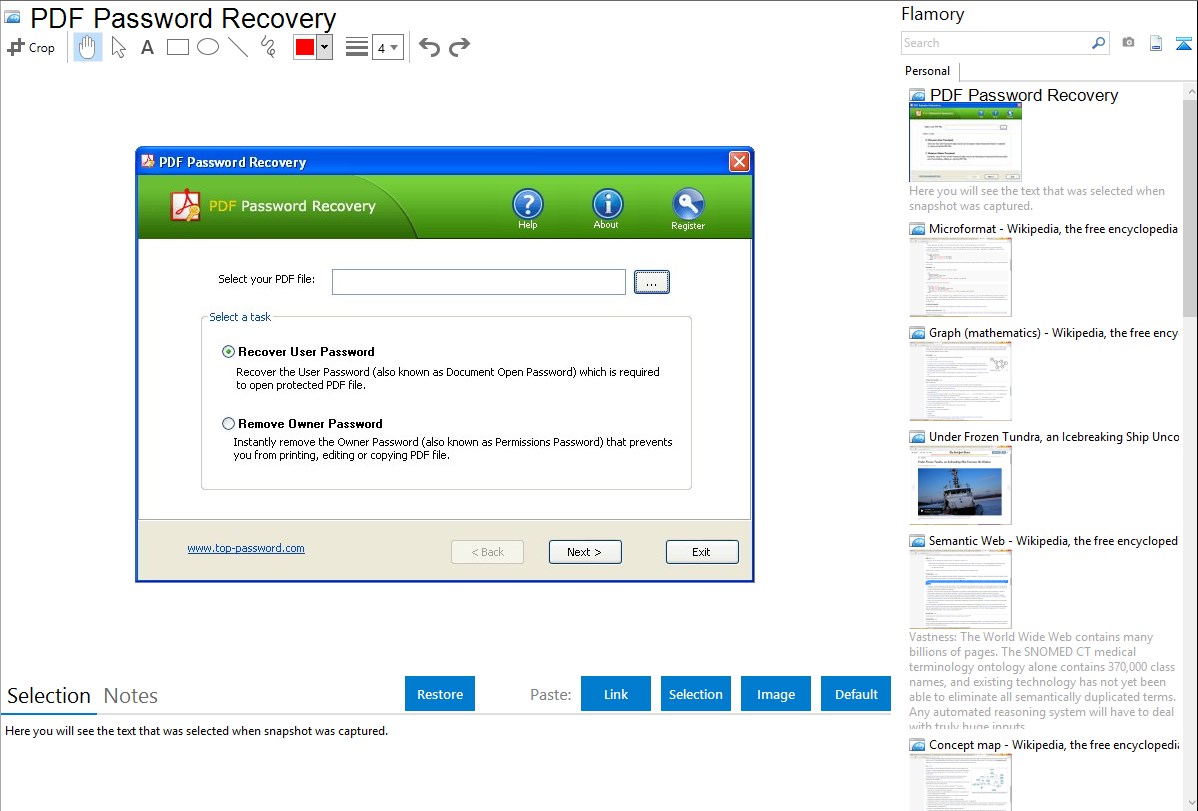Screen dimensions: 1198x811
Task: Click the red color swatch
Action: coord(305,47)
